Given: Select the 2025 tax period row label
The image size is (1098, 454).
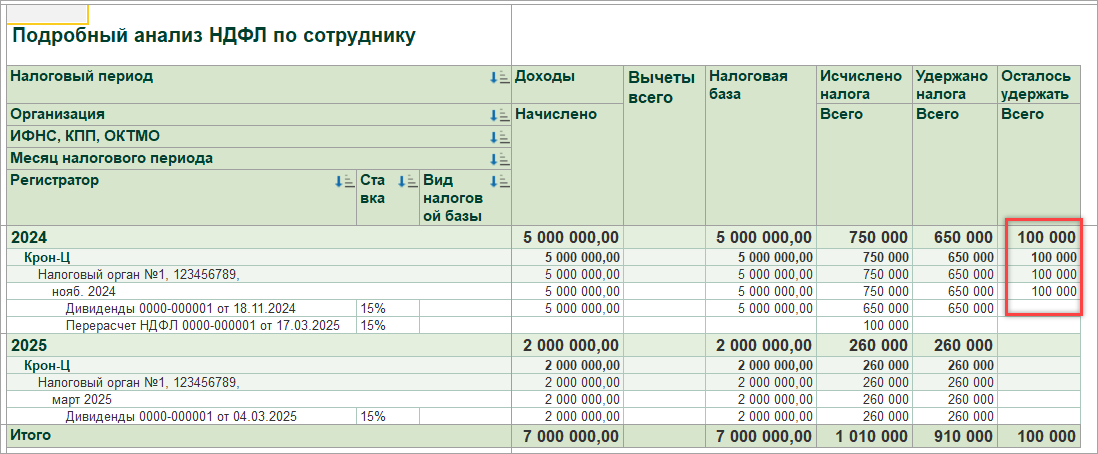Looking at the screenshot, I should click(x=29, y=345).
